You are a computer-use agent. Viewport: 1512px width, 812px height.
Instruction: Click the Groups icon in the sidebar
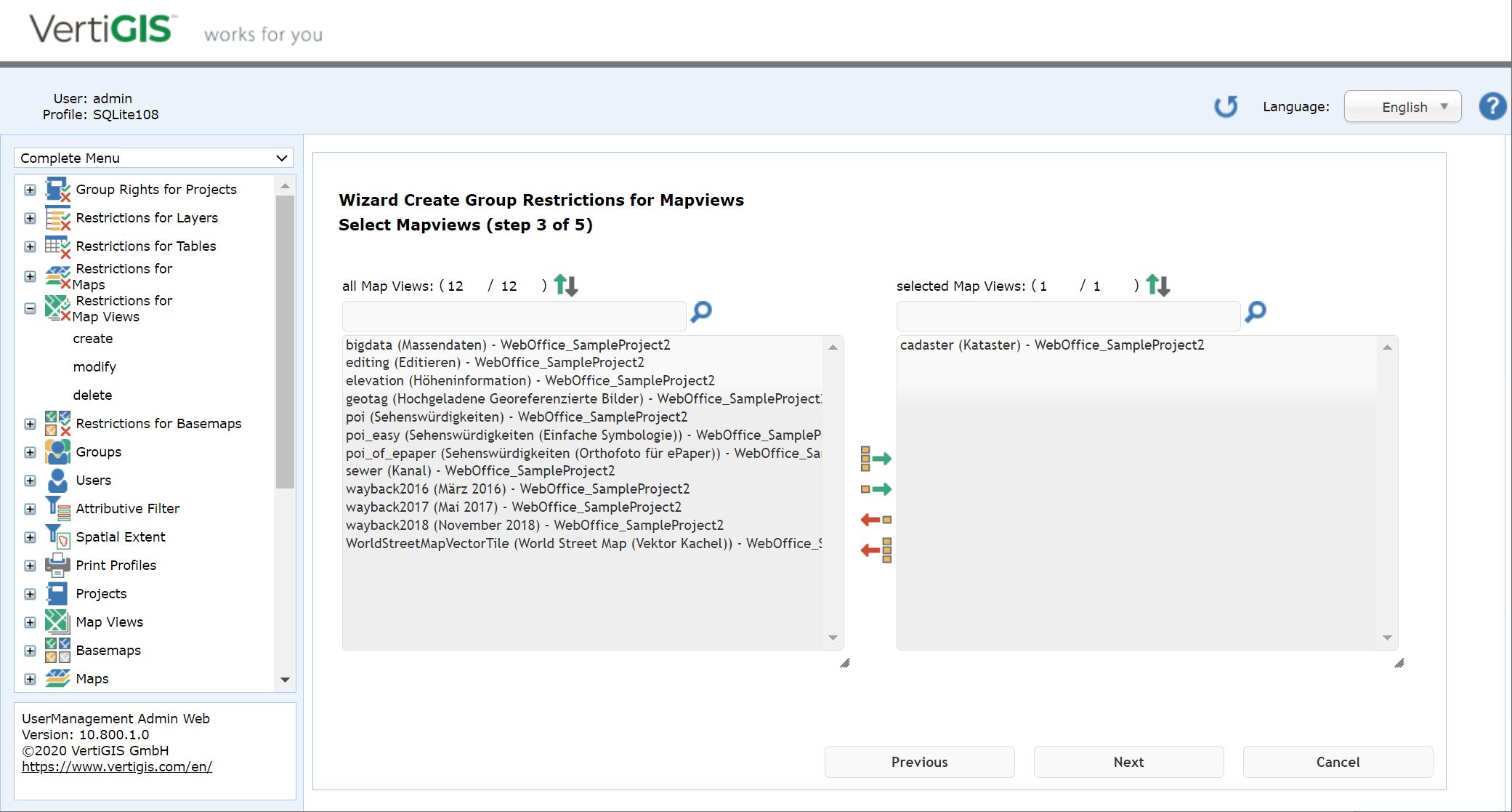[58, 451]
